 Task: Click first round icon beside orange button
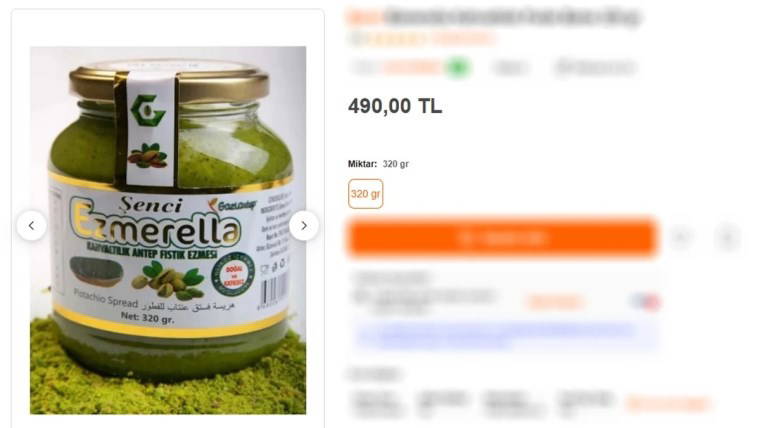click(681, 237)
